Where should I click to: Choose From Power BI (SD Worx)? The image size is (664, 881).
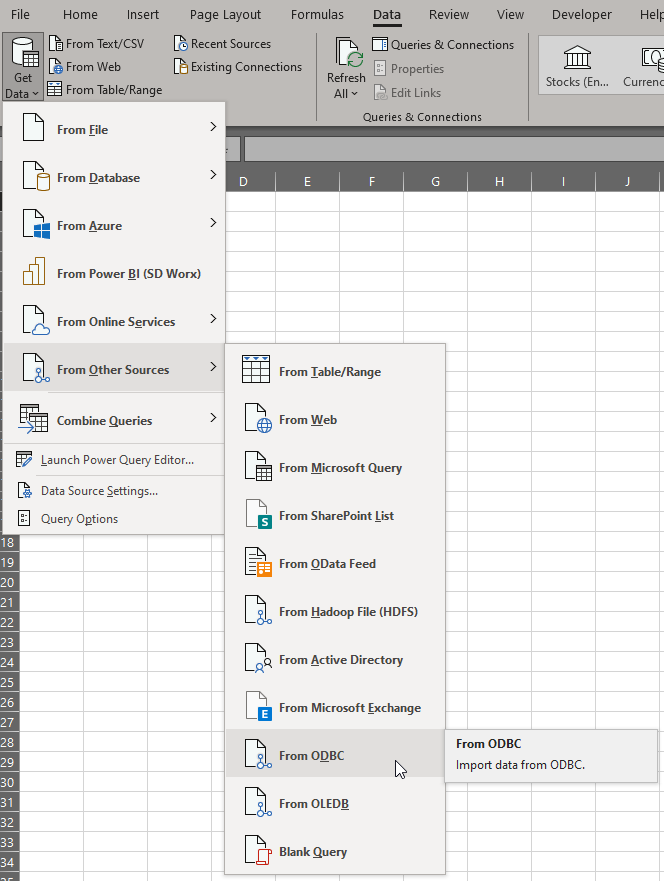pos(114,274)
